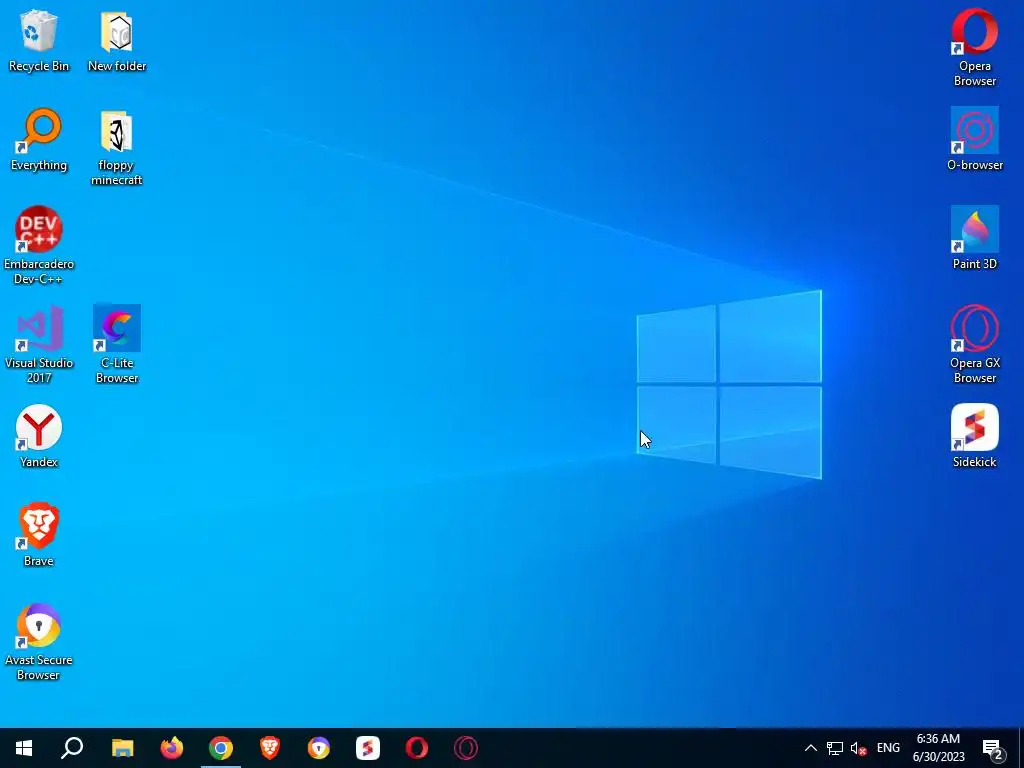The height and width of the screenshot is (768, 1024).
Task: Open the clock showing 6:36 AM
Action: 938,748
